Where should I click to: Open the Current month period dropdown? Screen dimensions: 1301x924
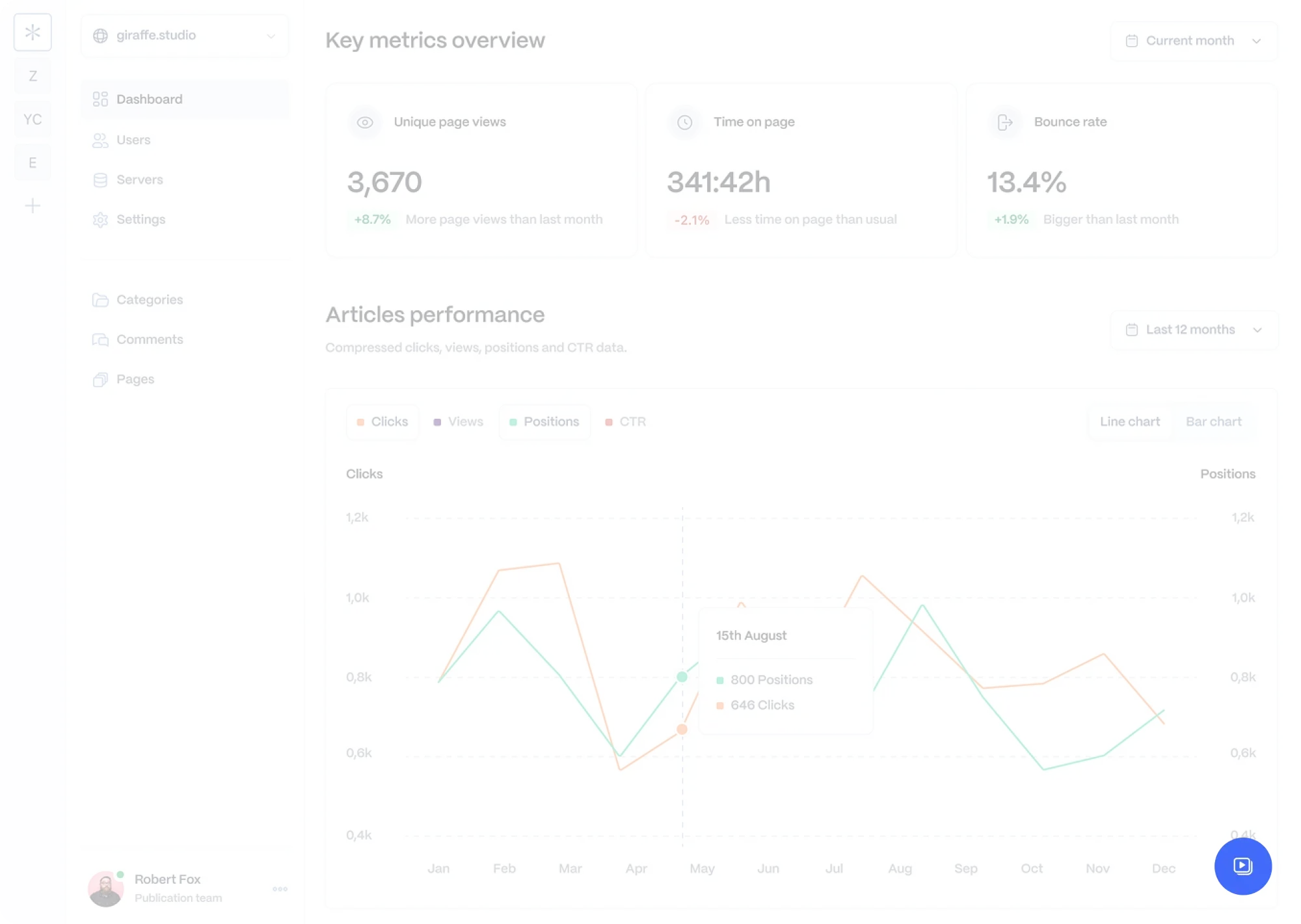(1193, 41)
